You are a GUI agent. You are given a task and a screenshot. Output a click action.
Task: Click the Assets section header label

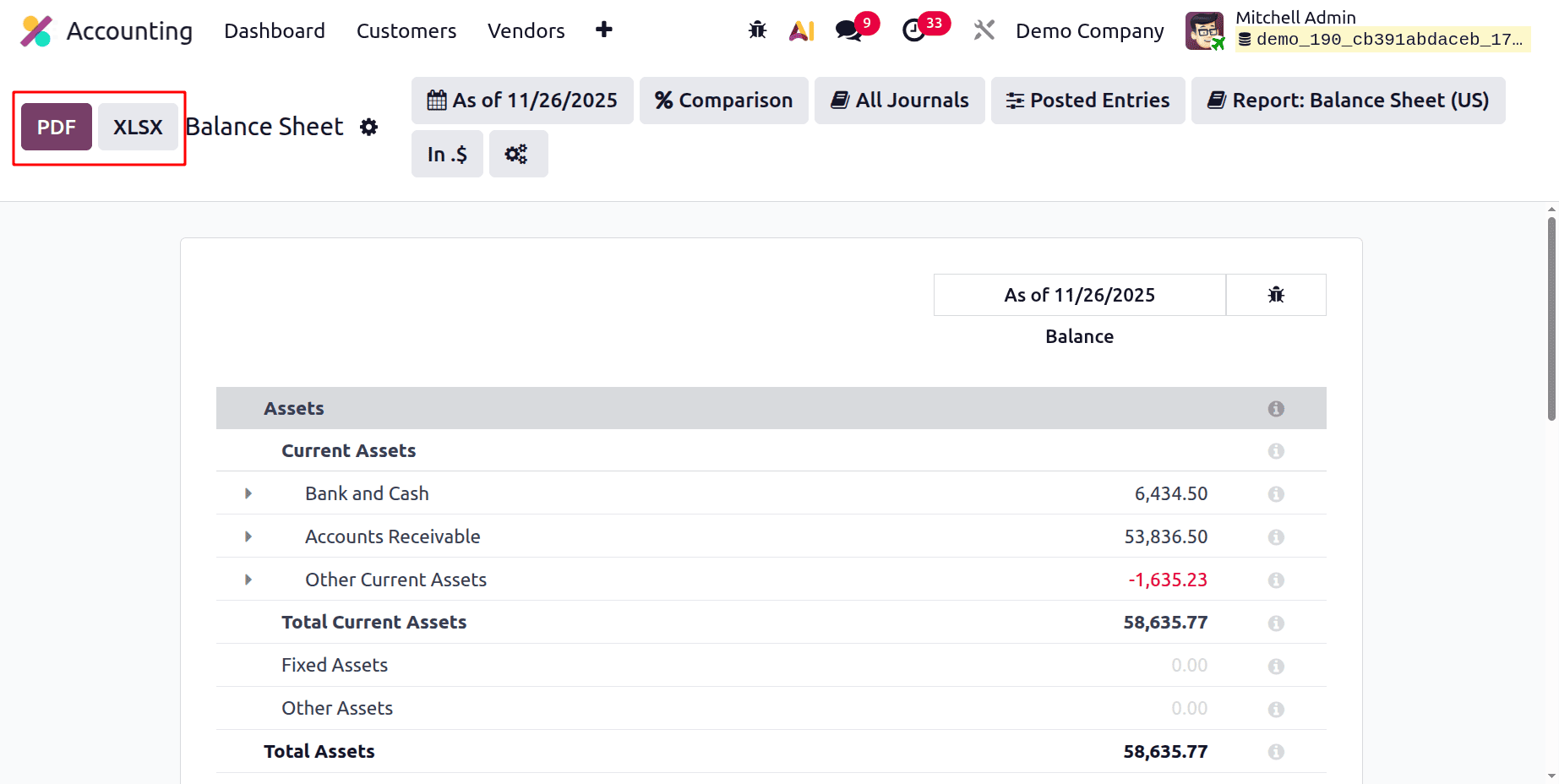pyautogui.click(x=294, y=408)
